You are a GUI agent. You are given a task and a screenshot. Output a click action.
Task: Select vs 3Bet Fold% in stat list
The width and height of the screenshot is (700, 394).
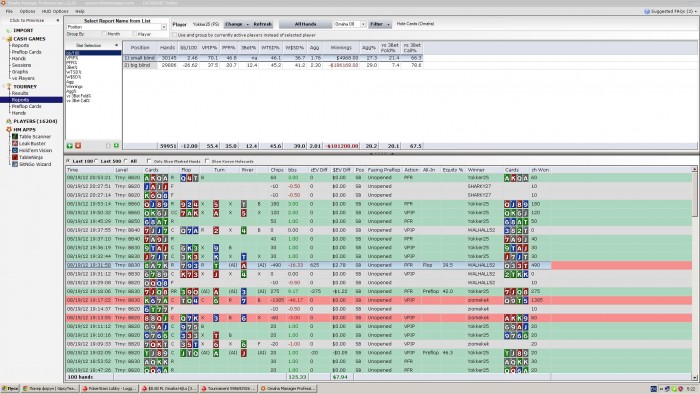tap(79, 96)
